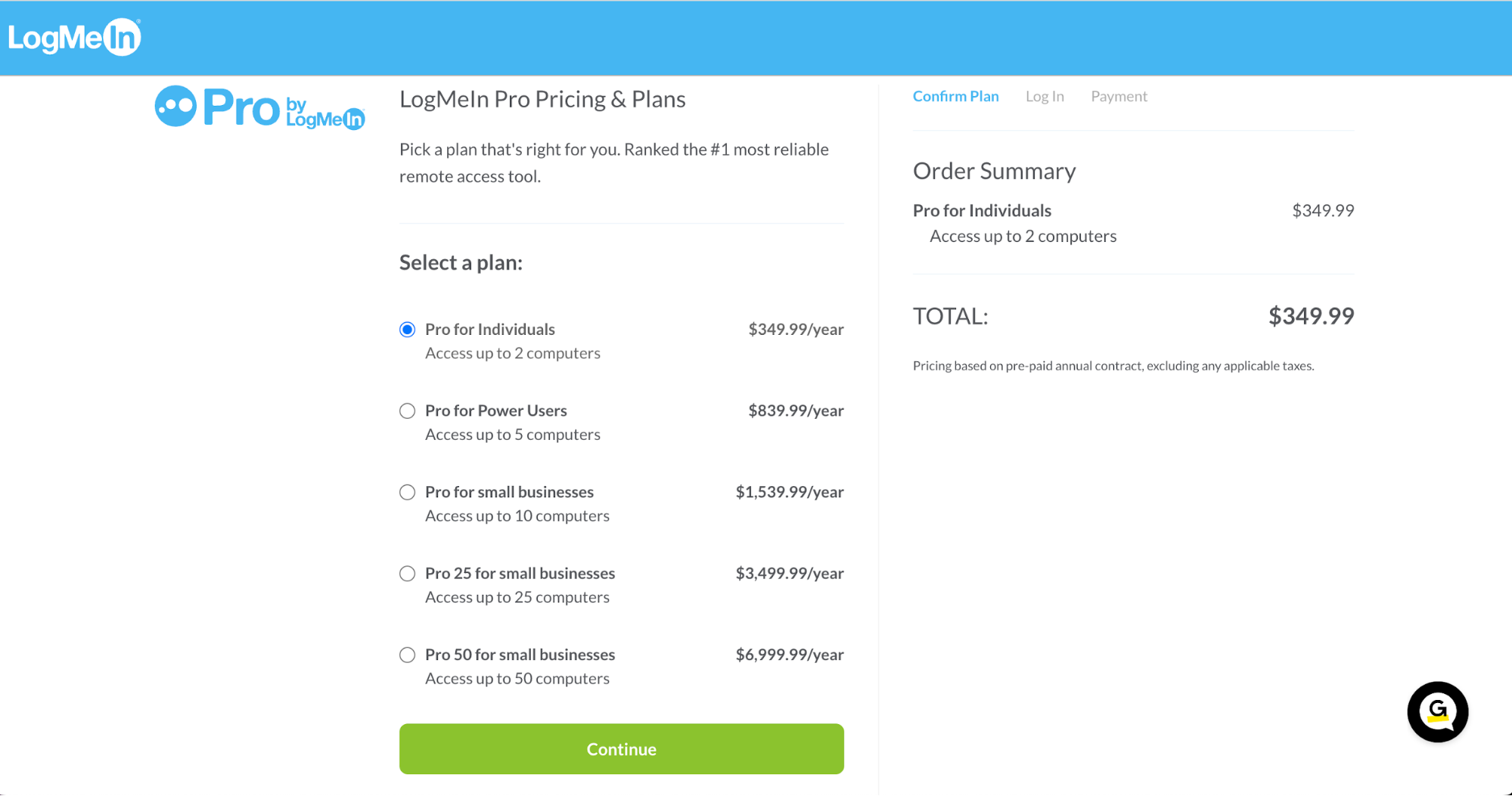Click the $6,999.99/year price label
This screenshot has height=796, width=1512.
(x=790, y=655)
